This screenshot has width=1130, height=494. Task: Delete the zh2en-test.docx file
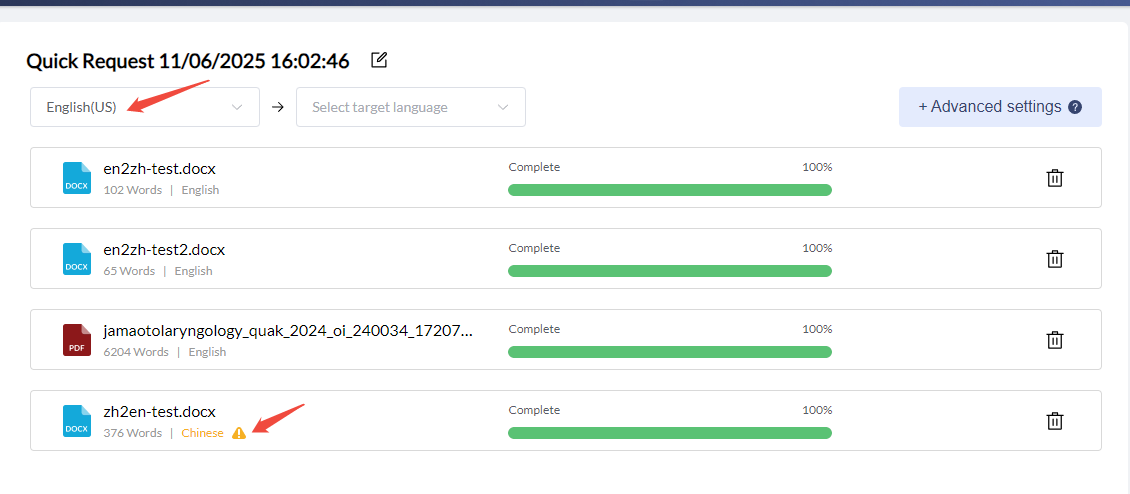coord(1054,421)
